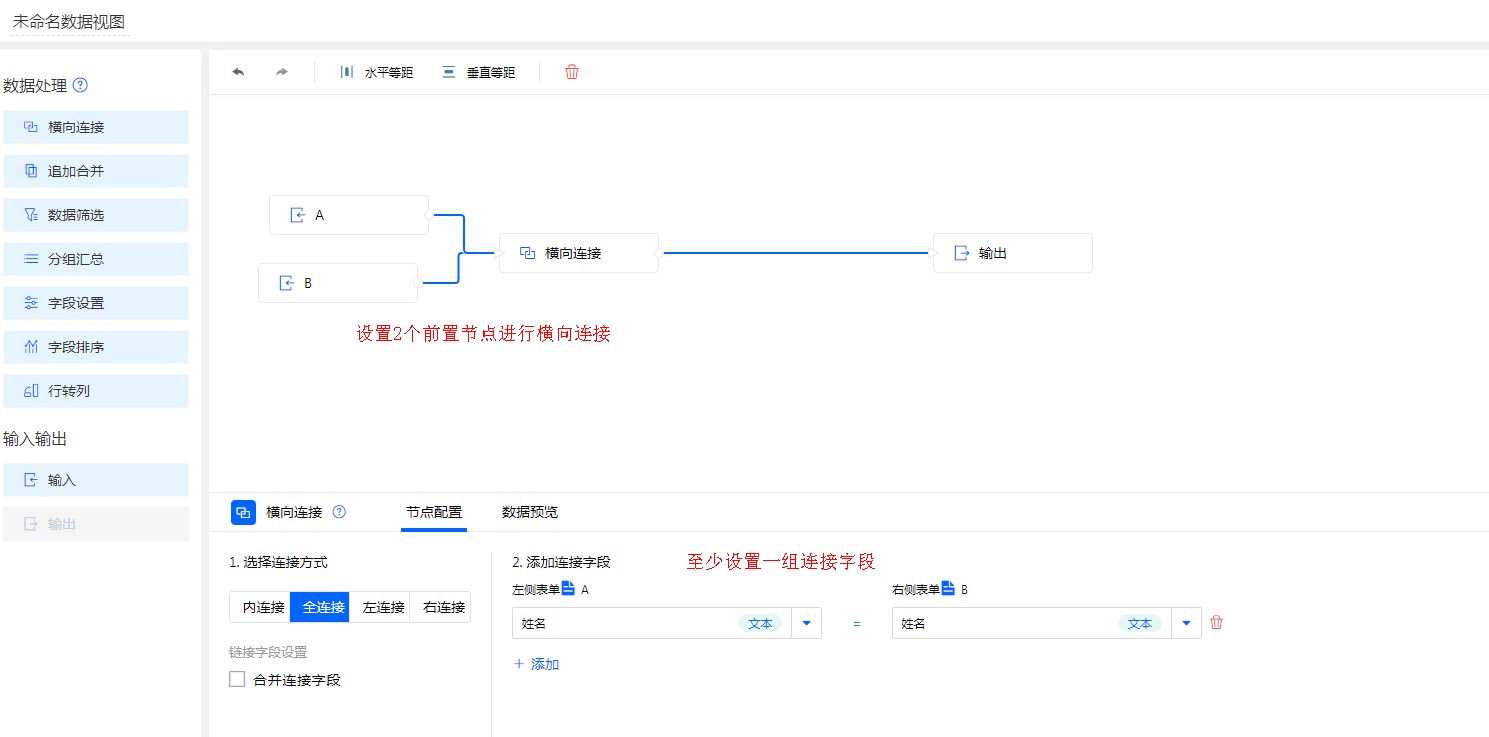Click 添加 to add join field
The image size is (1489, 737).
[536, 664]
